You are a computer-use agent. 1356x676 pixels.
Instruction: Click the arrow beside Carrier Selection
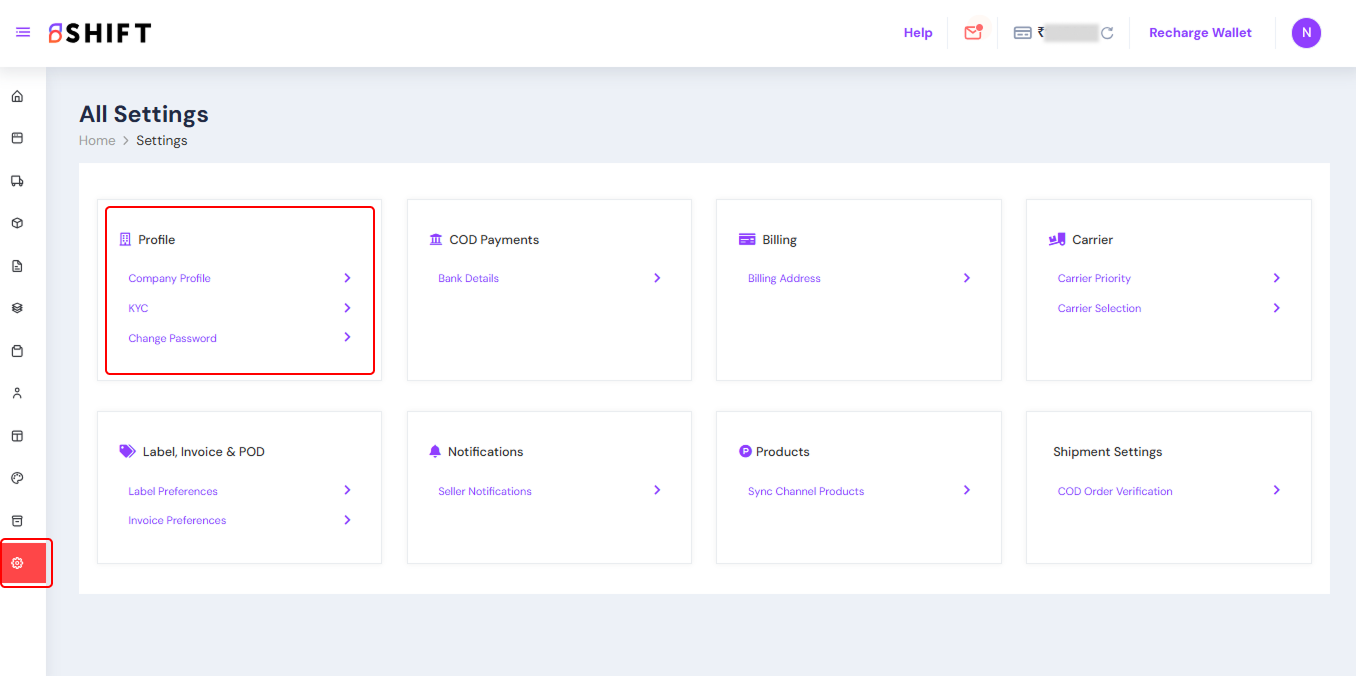pos(1276,308)
